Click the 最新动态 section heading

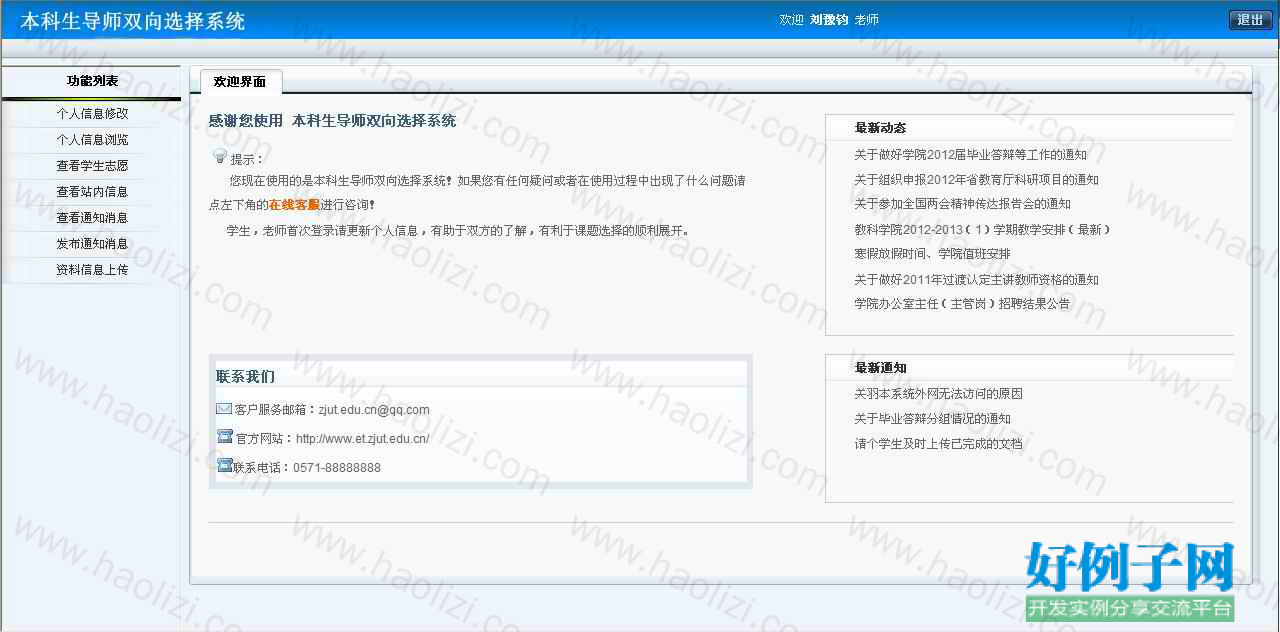[x=880, y=128]
